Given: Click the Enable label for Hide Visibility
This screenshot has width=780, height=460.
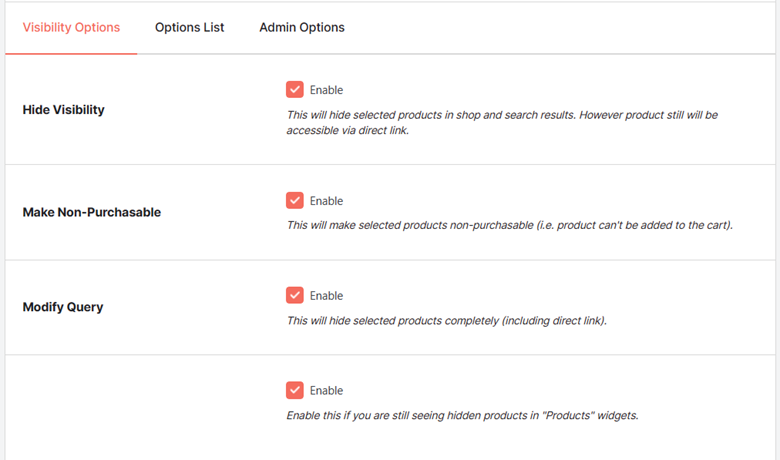Looking at the screenshot, I should click(x=326, y=90).
